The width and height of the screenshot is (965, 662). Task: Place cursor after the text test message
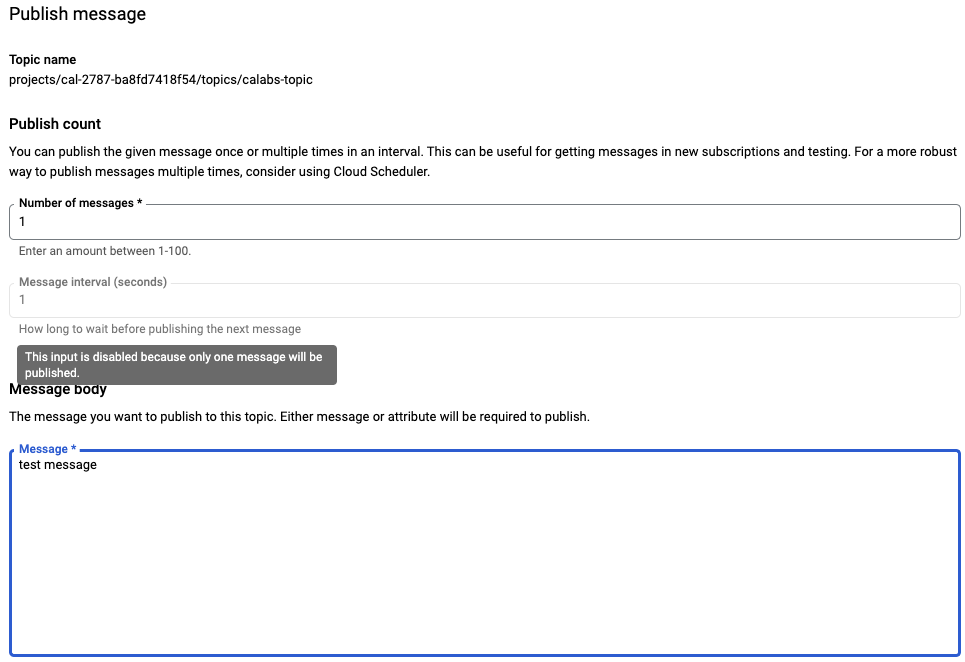point(98,464)
